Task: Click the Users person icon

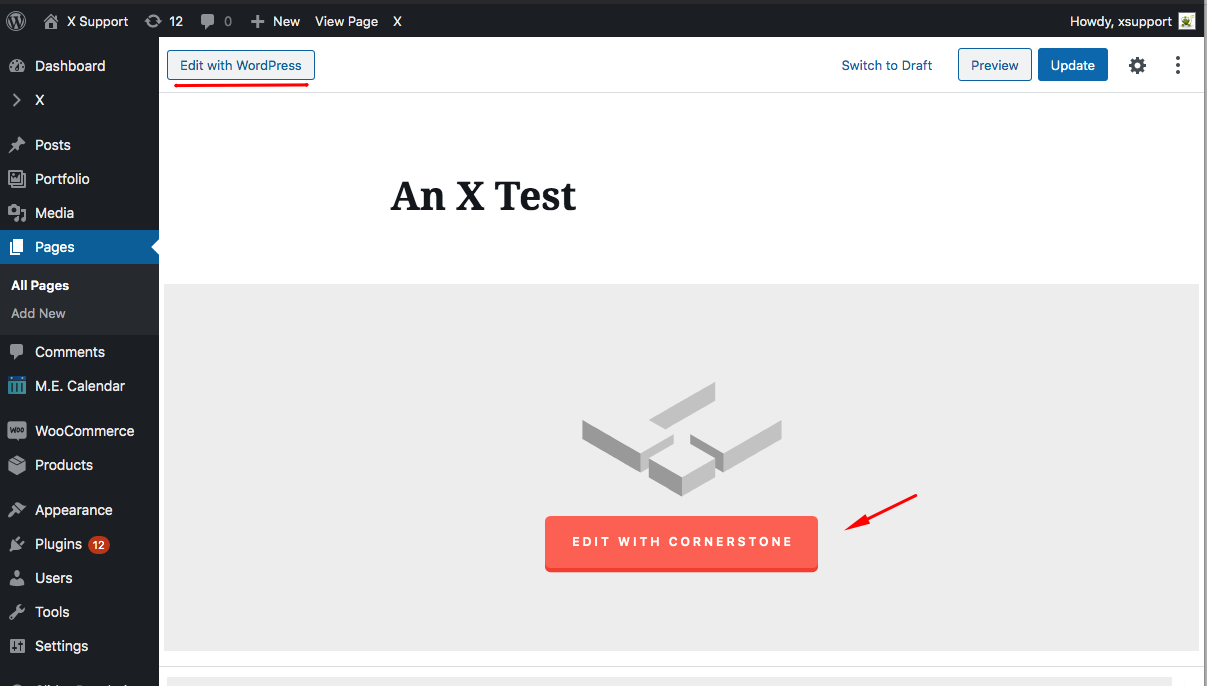Action: (x=17, y=578)
